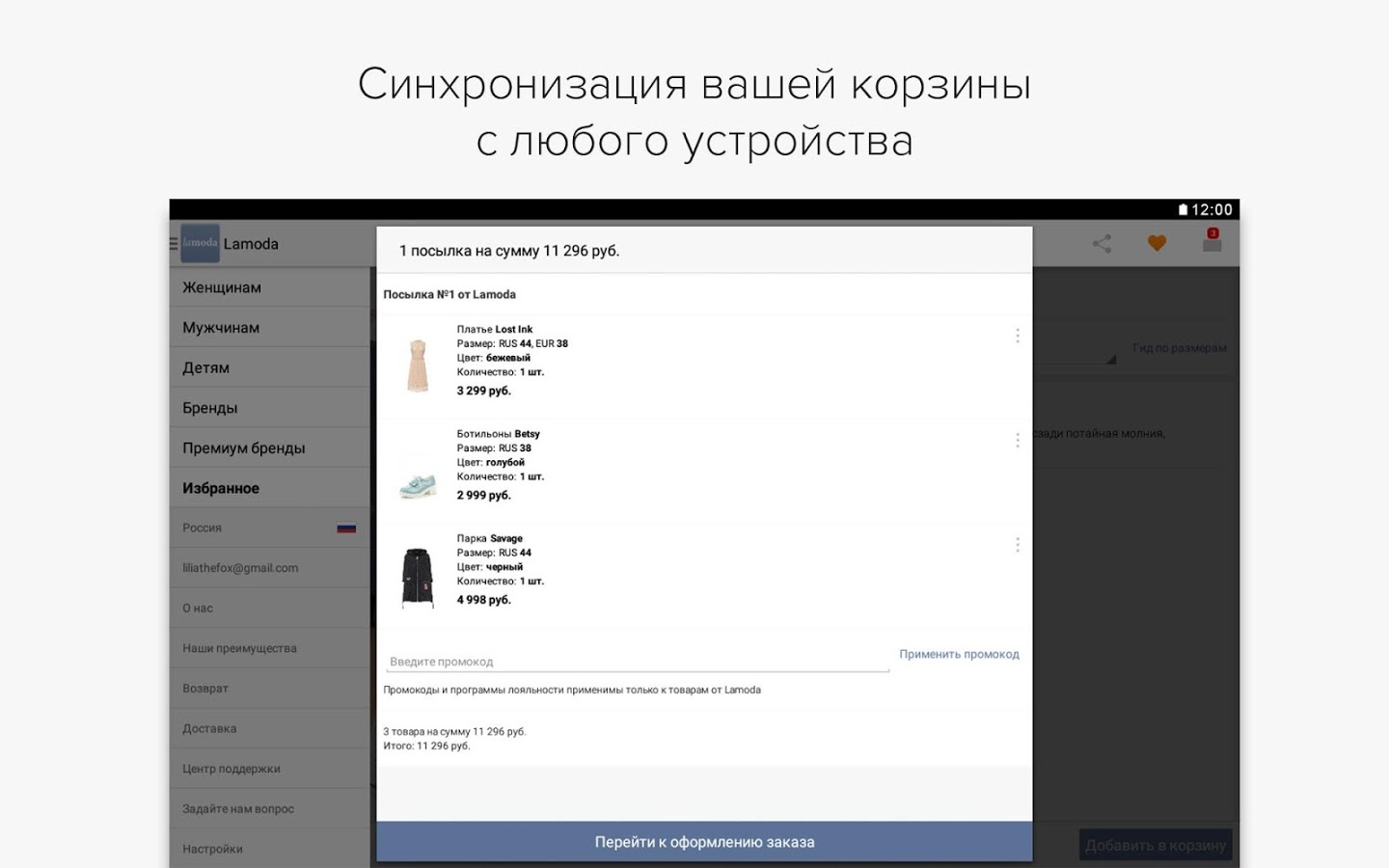Open О нас page

(270, 609)
